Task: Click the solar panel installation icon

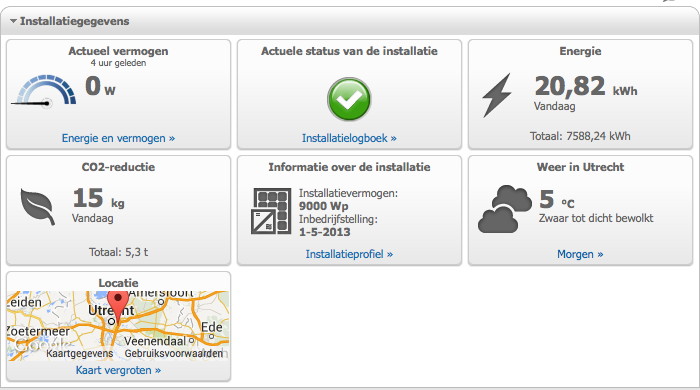Action: click(271, 211)
